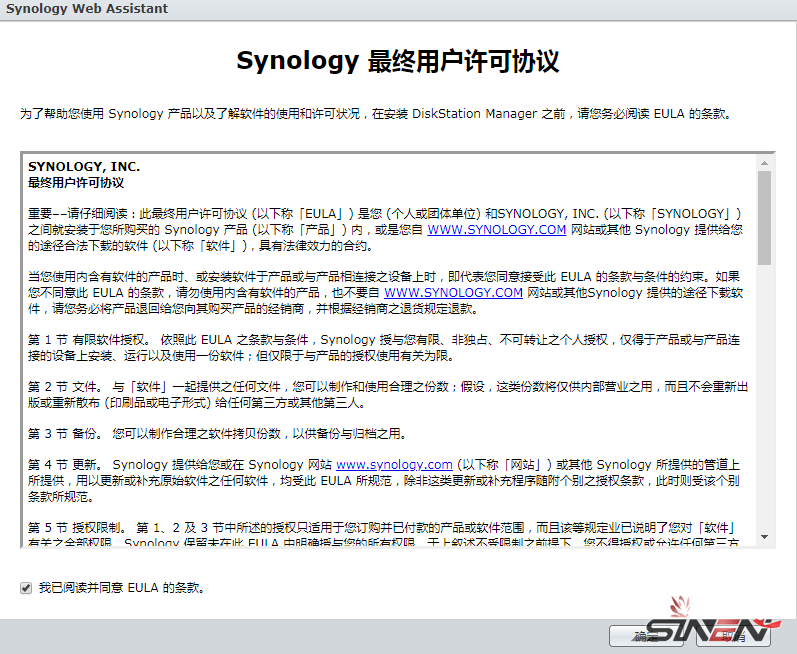This screenshot has height=654, width=797.
Task: Click the Synology 最终用户许可协议 page title
Action: click(398, 61)
